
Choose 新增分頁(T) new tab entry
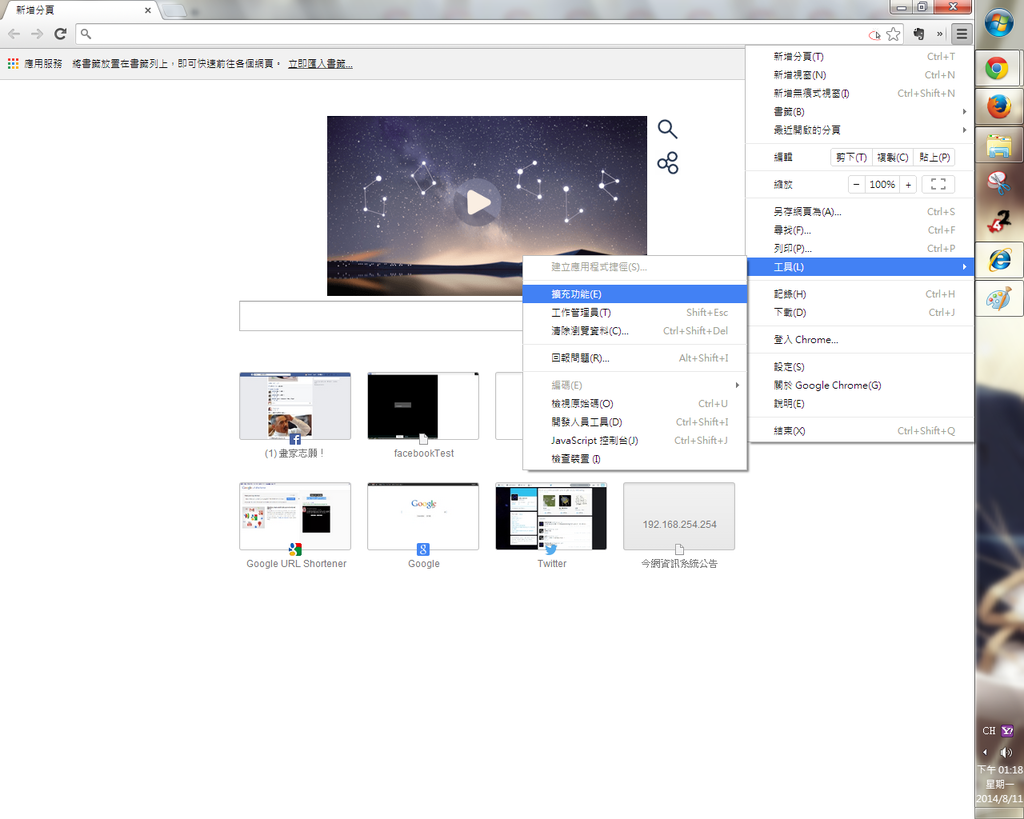click(x=860, y=57)
